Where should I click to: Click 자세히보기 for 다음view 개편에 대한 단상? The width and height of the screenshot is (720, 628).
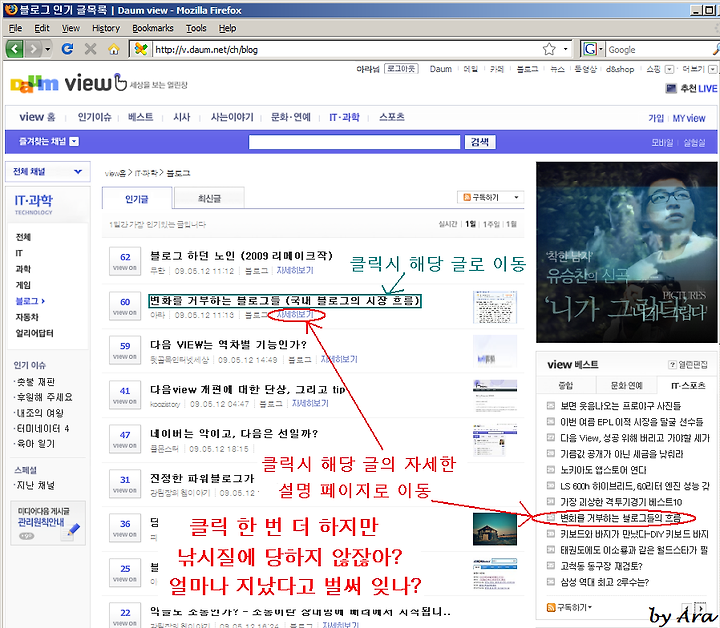[310, 404]
